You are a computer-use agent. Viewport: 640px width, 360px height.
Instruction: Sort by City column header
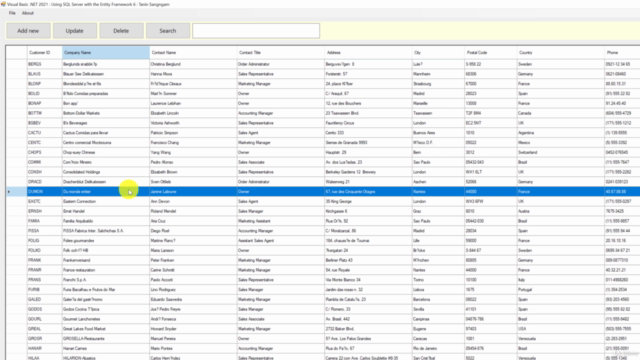tap(438, 53)
